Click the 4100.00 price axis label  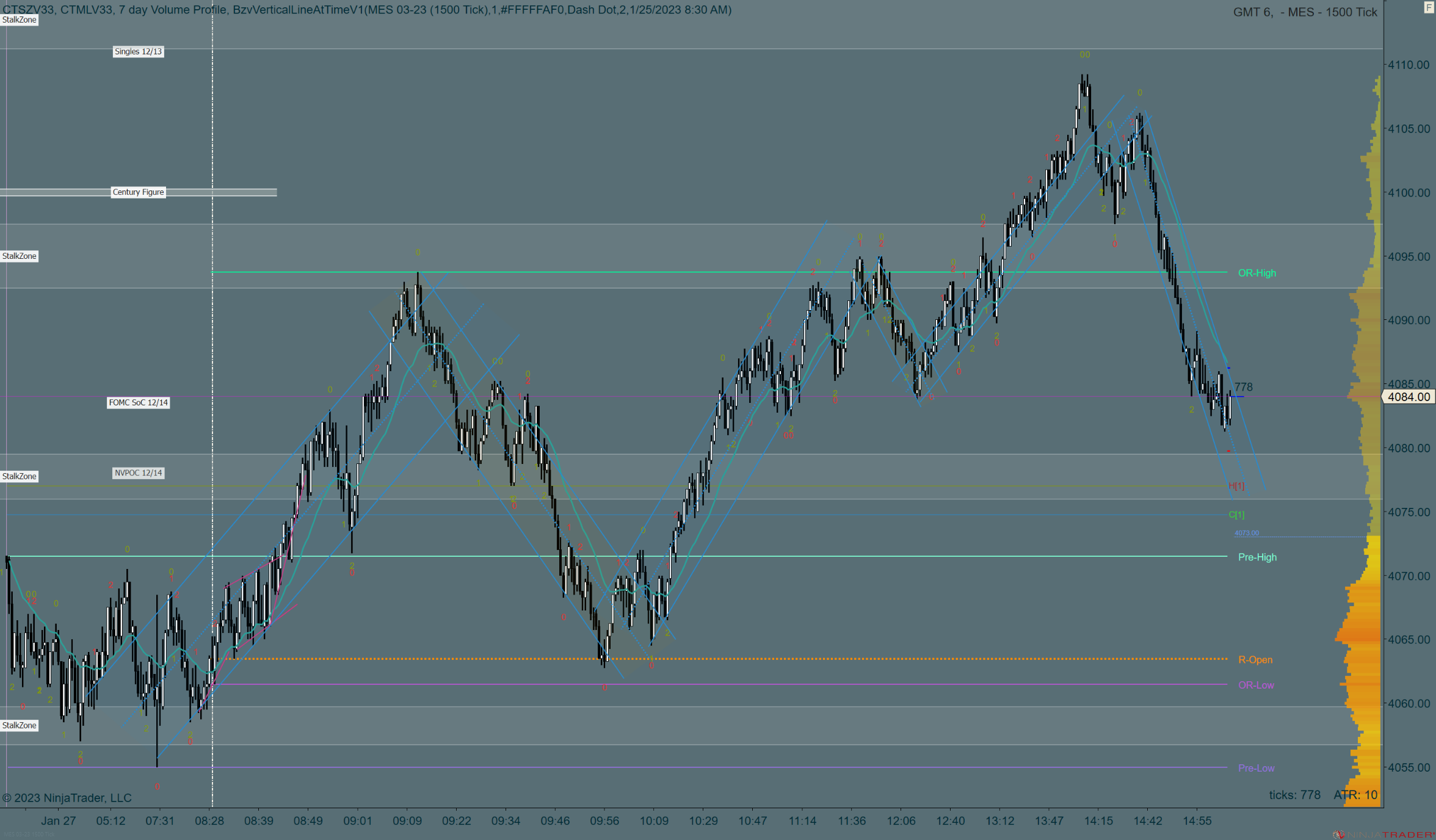tap(1409, 193)
